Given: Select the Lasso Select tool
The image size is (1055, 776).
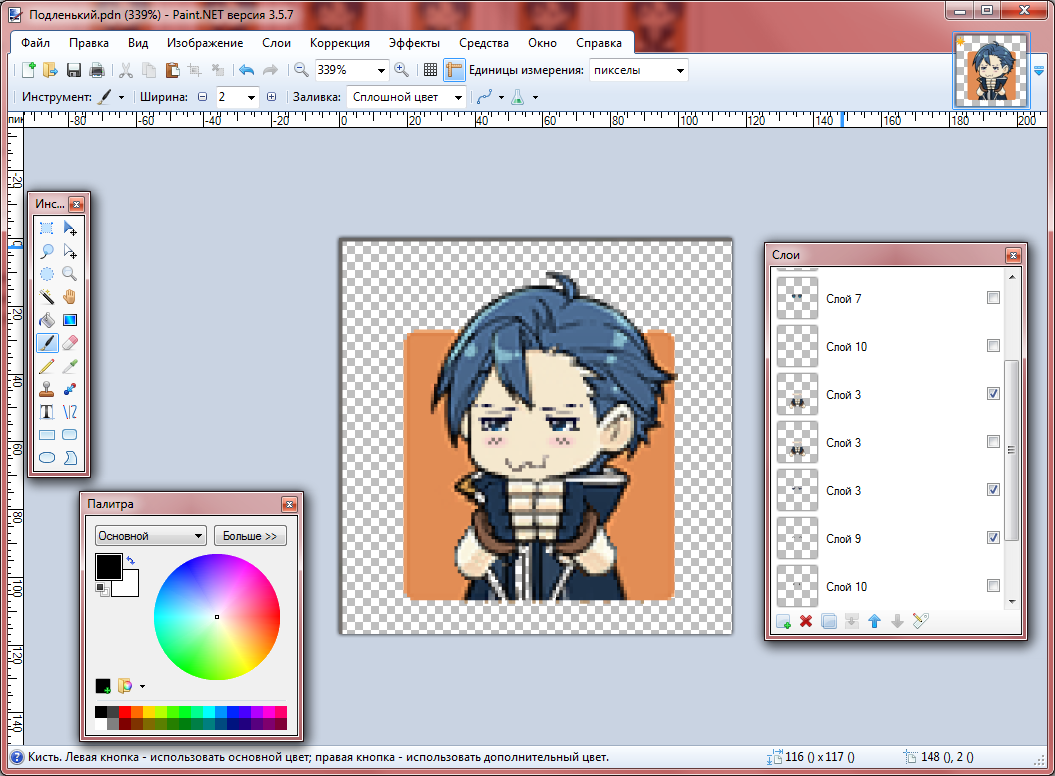Looking at the screenshot, I should [46, 251].
